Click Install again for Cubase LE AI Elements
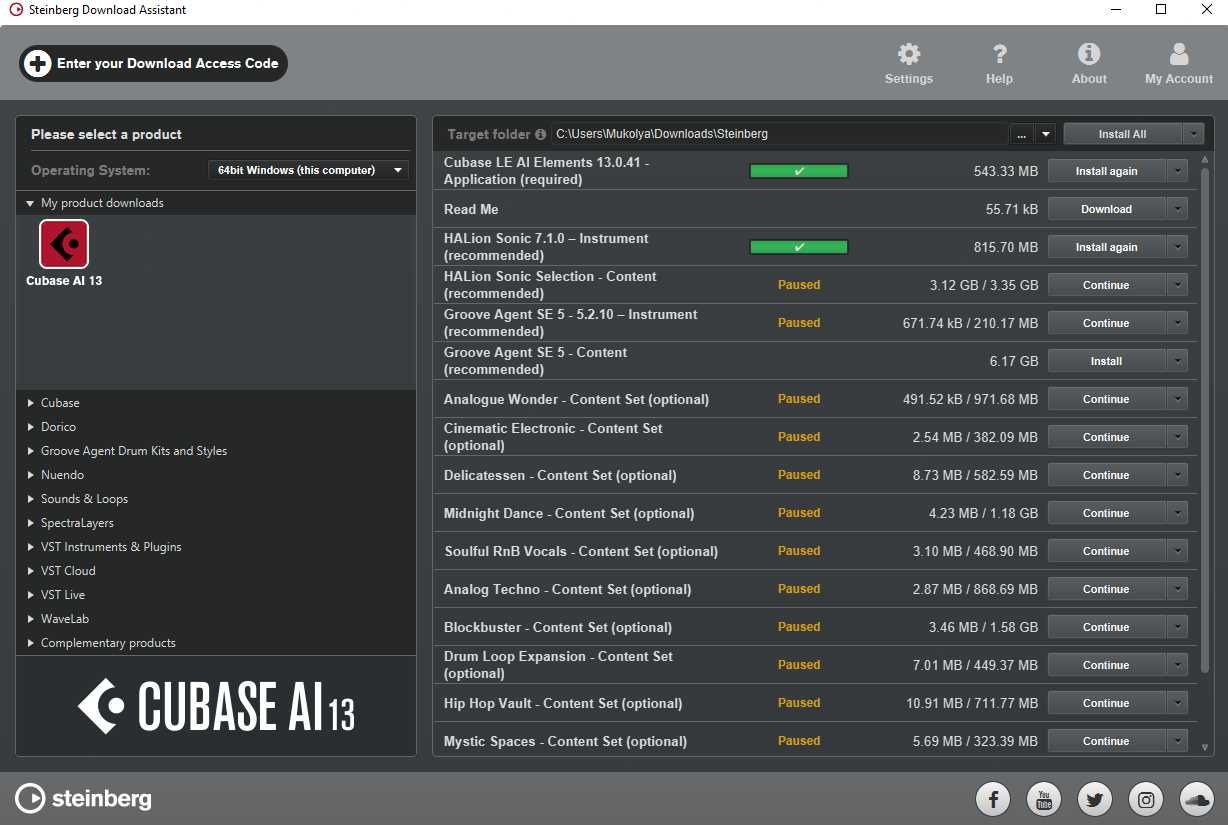This screenshot has height=825, width=1228. (x=1106, y=171)
